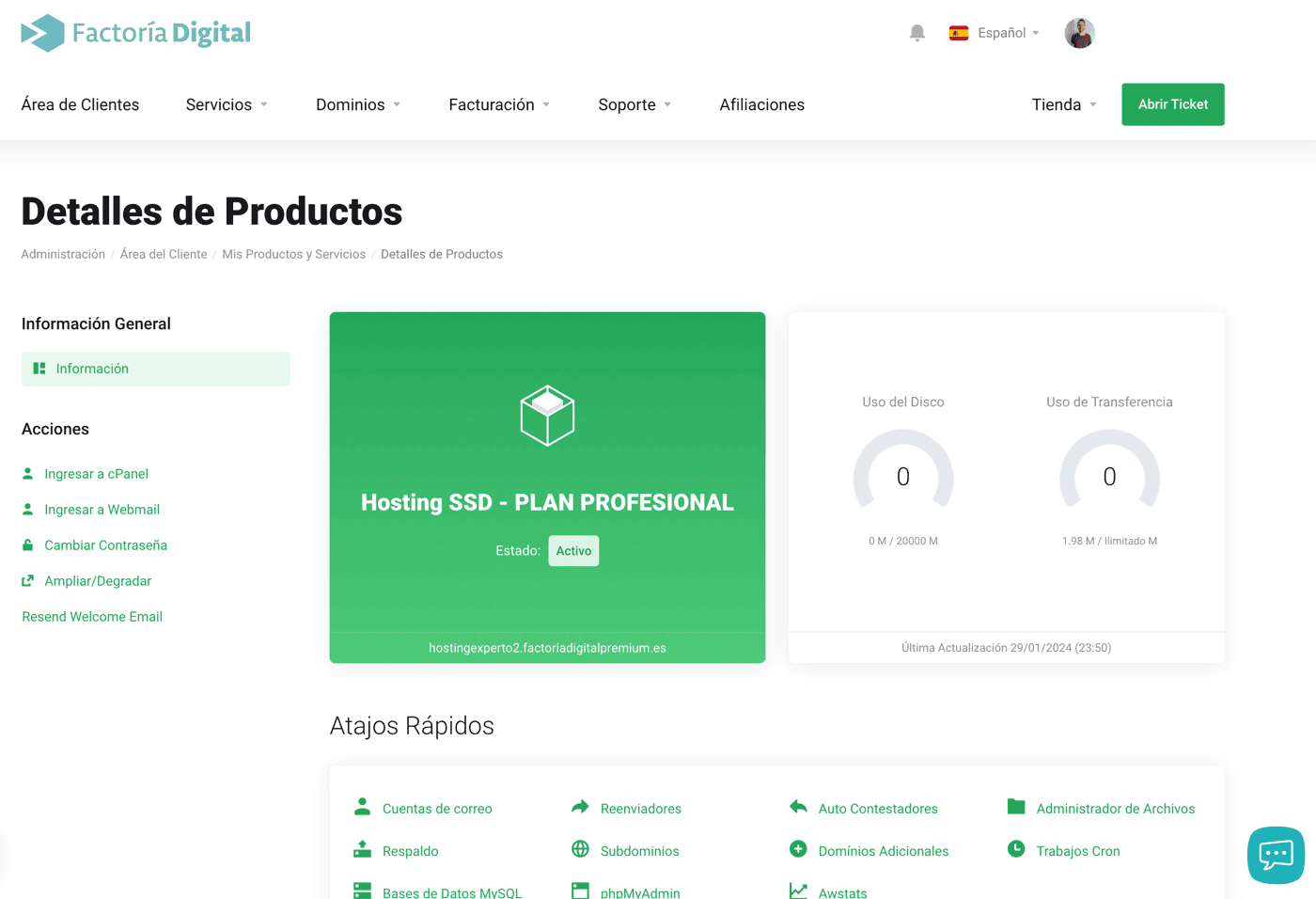
Task: Open the Cambiar Contraseña link
Action: [x=105, y=545]
